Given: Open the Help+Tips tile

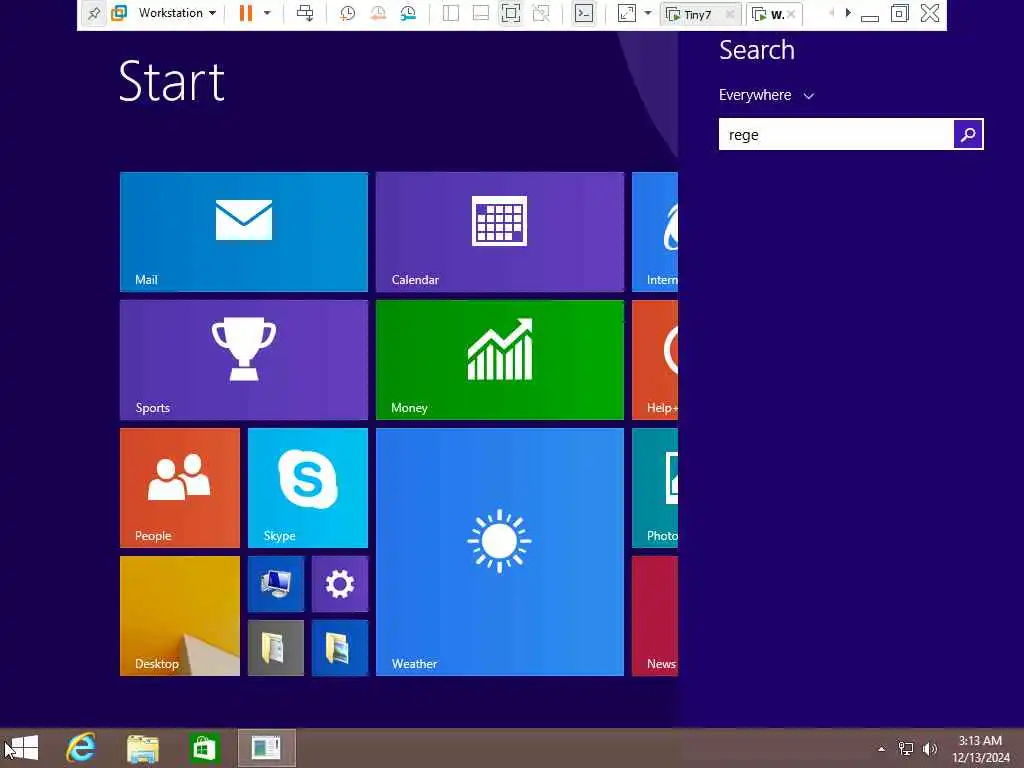Looking at the screenshot, I should tap(655, 360).
